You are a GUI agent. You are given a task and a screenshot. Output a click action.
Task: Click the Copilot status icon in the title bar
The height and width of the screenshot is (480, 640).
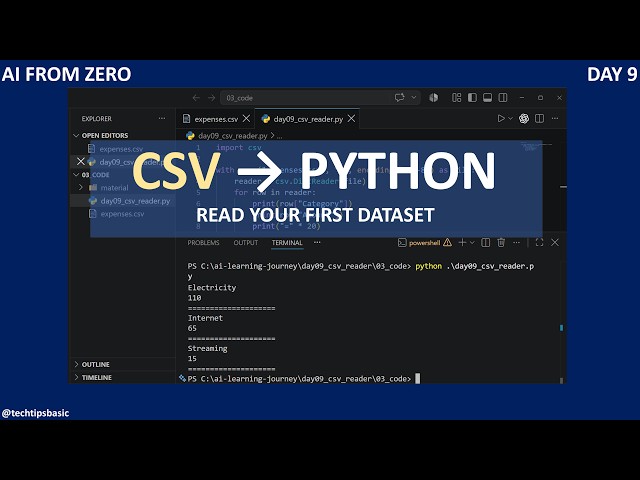click(x=433, y=98)
